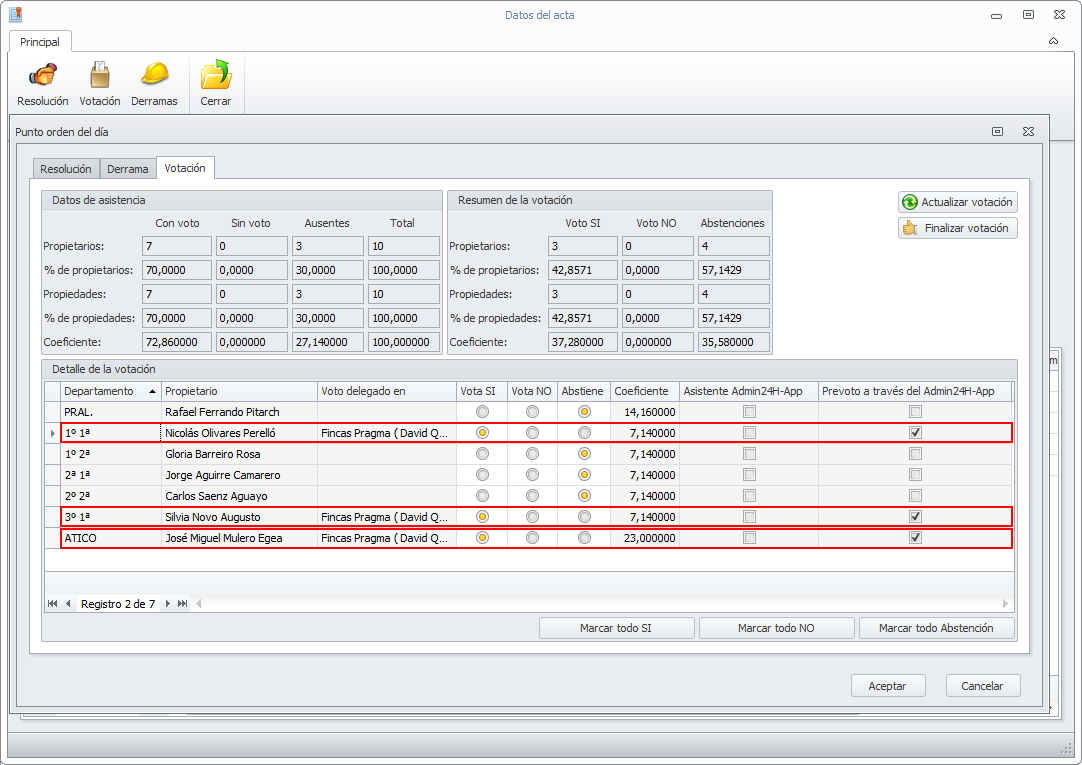
Task: Go to the first record in navigator
Action: (52, 604)
